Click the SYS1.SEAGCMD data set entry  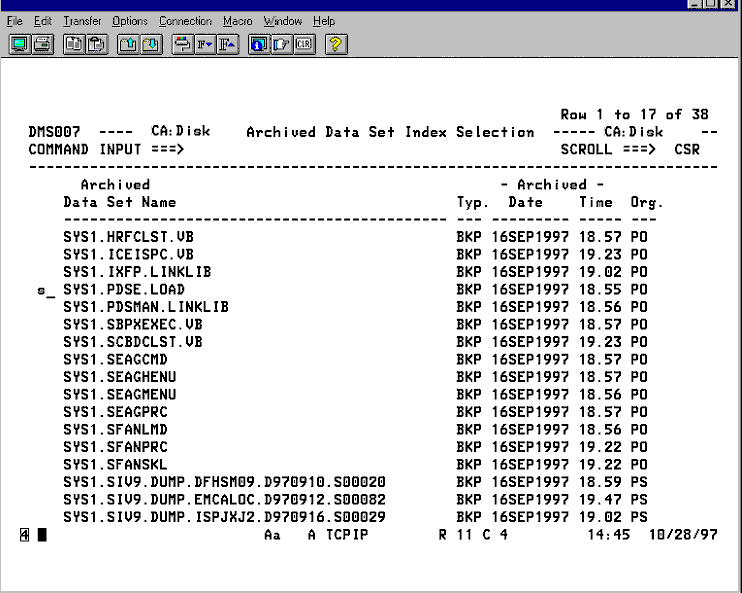(114, 359)
